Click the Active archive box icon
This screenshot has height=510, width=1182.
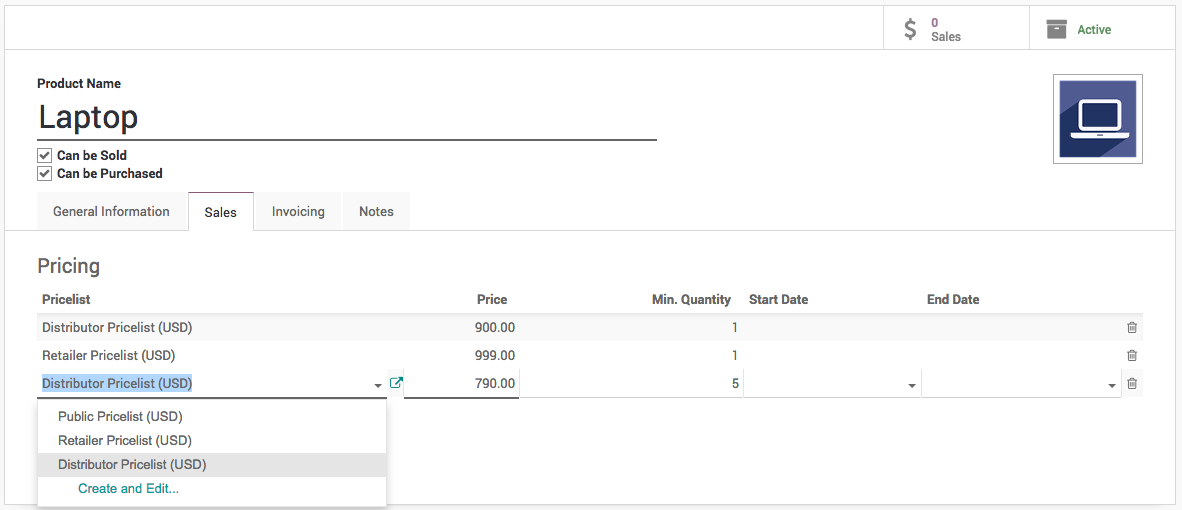[x=1056, y=29]
